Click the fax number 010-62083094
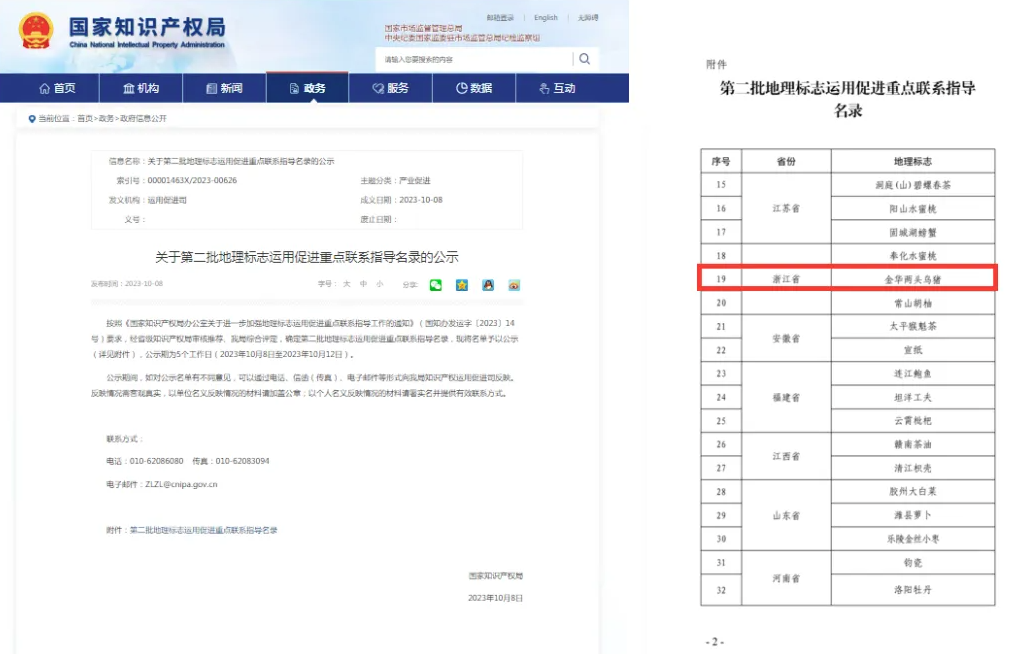Screen dimensions: 1013x654 point(242,461)
